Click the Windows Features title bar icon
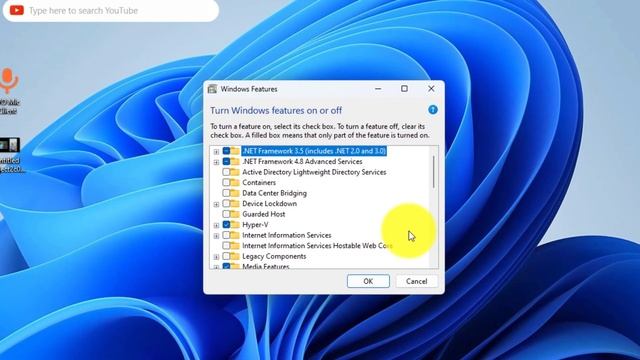The height and width of the screenshot is (360, 640). click(x=212, y=89)
